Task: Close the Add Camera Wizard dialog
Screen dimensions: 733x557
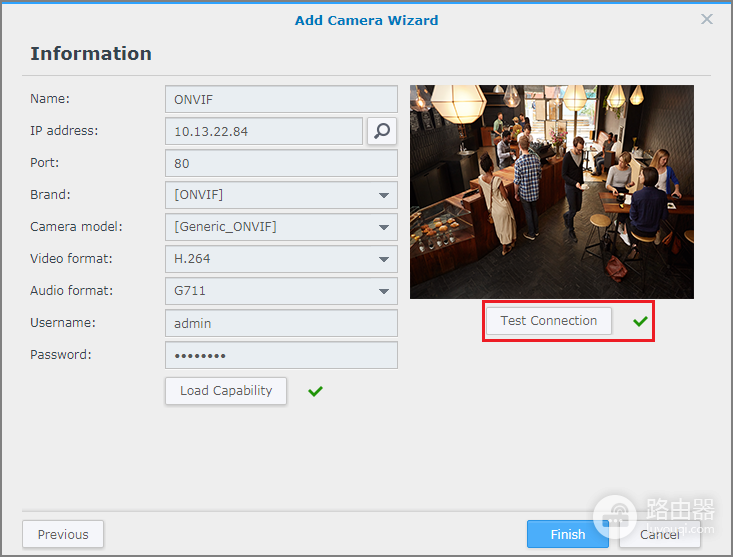Action: (707, 19)
